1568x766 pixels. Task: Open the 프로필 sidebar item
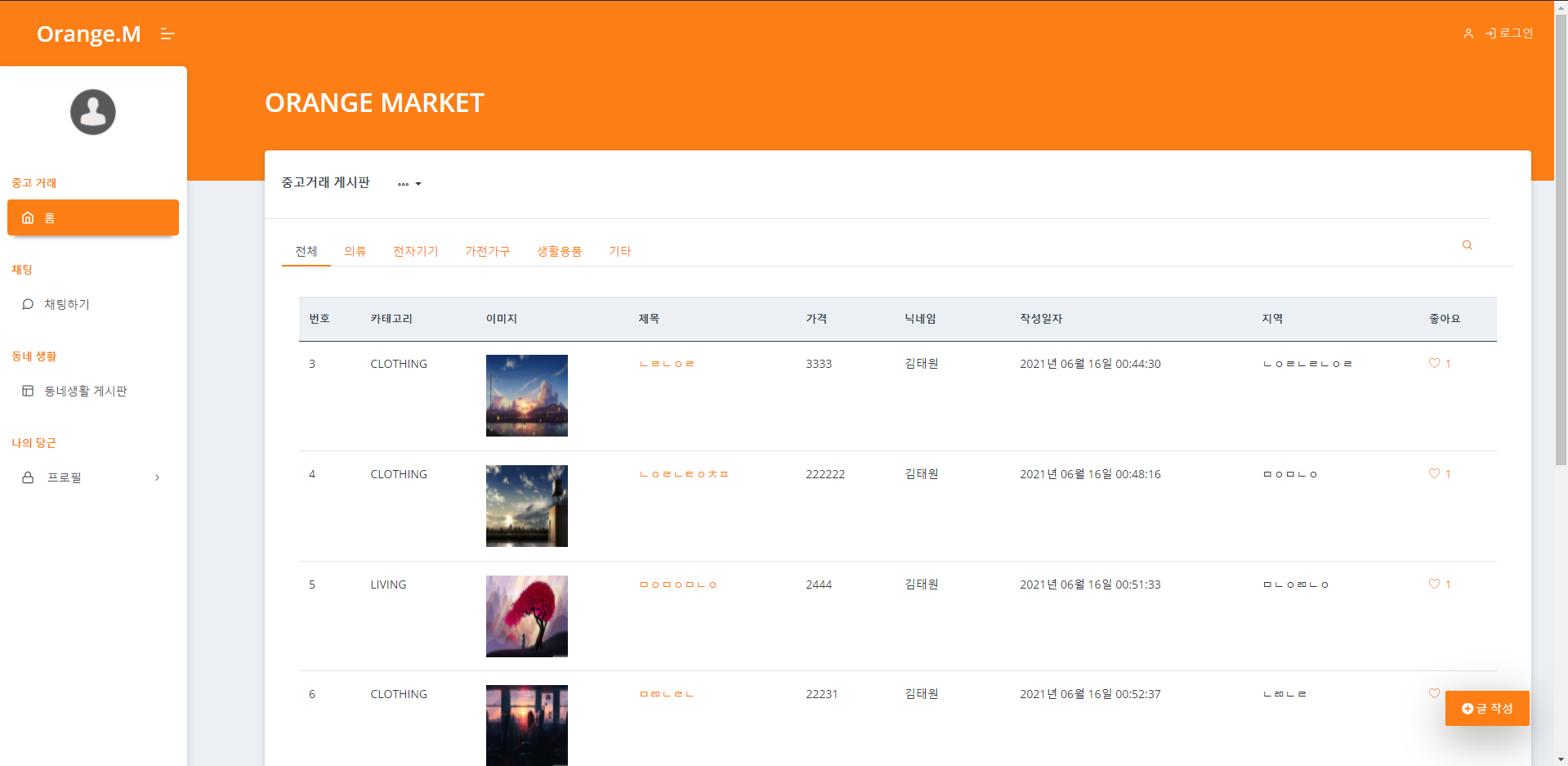(x=93, y=477)
